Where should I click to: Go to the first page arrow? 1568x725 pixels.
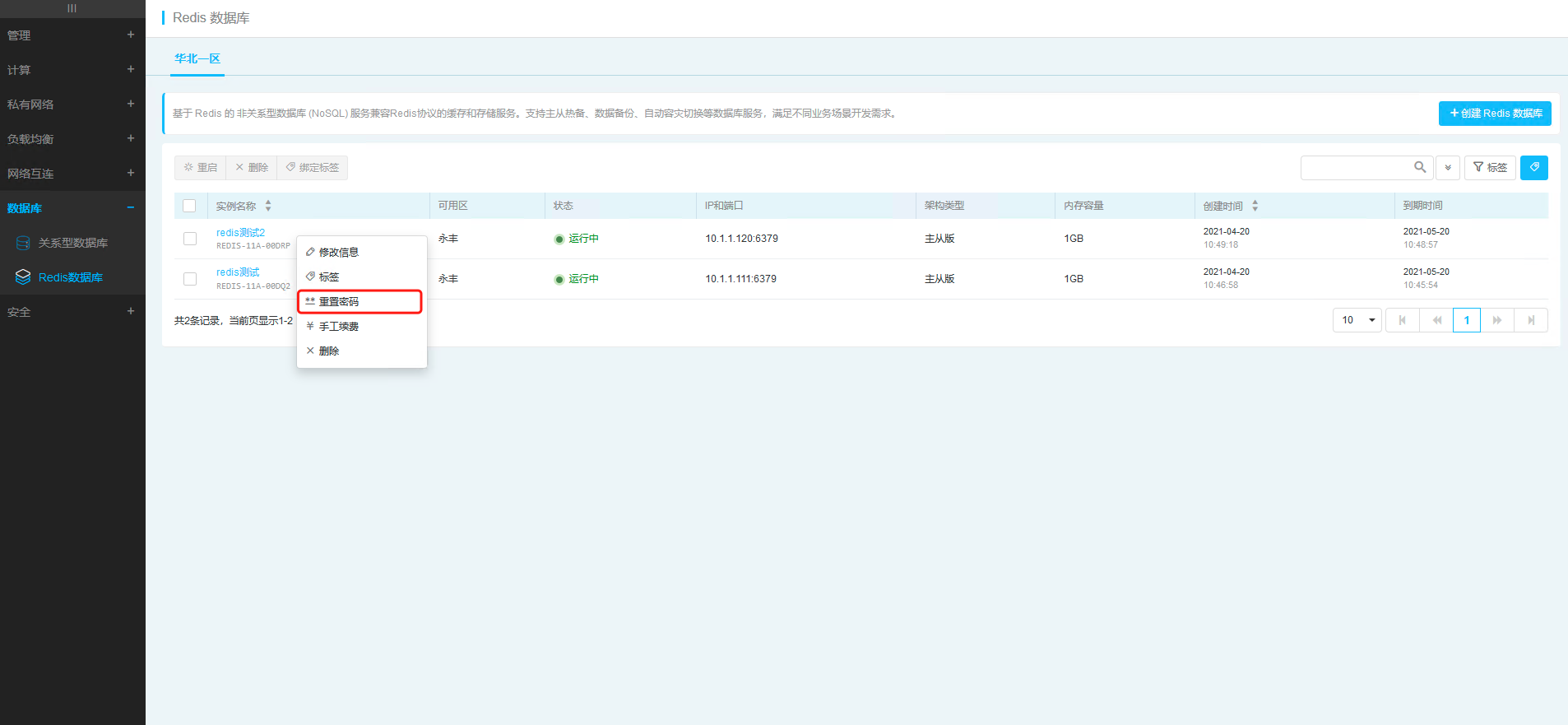1403,320
